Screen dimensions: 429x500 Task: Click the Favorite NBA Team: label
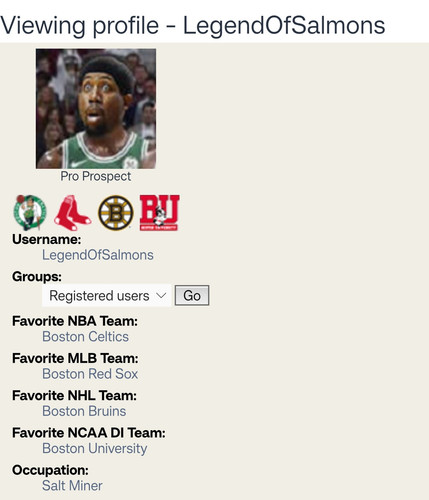pos(75,321)
